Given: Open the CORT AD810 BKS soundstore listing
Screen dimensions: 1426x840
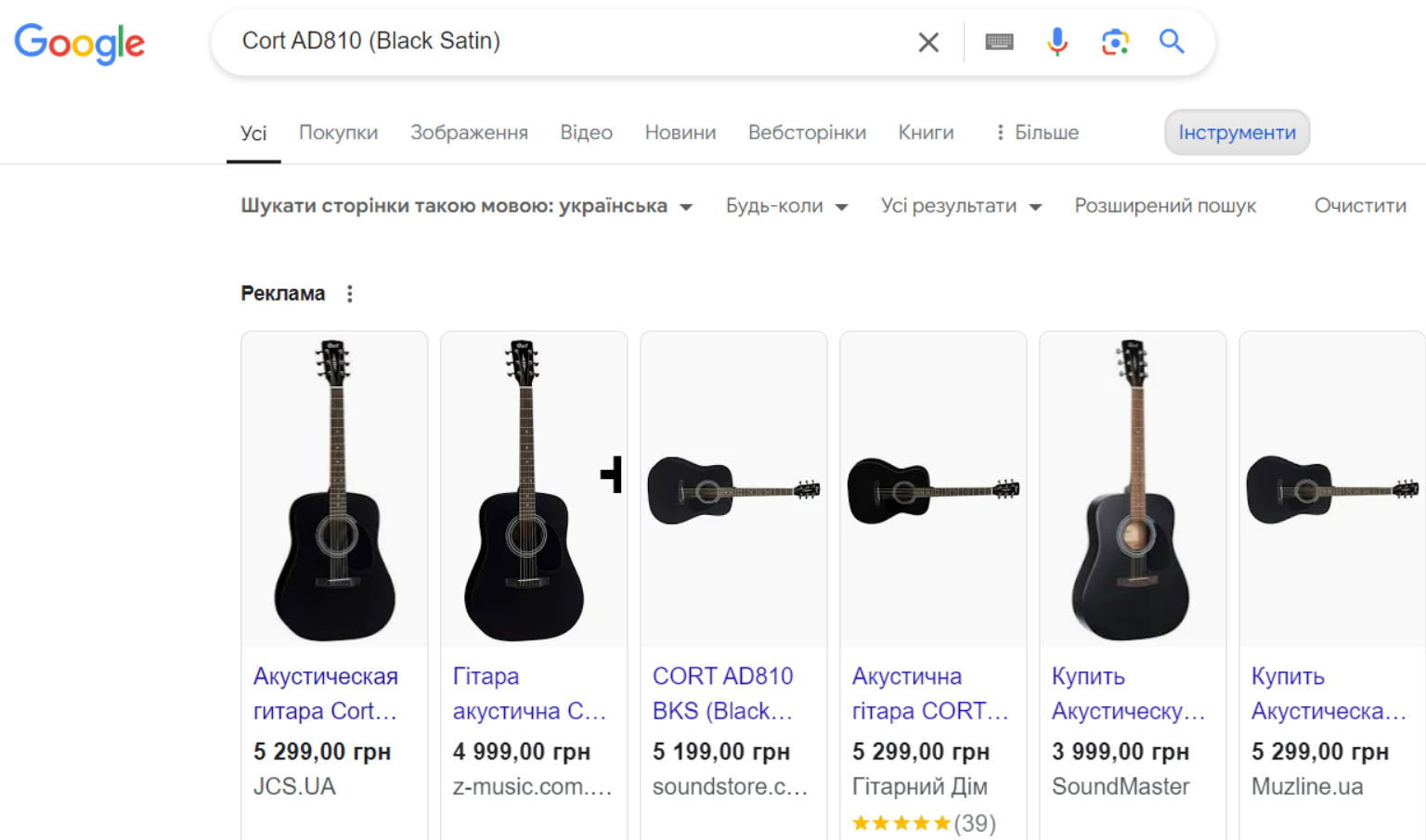Looking at the screenshot, I should tap(722, 693).
